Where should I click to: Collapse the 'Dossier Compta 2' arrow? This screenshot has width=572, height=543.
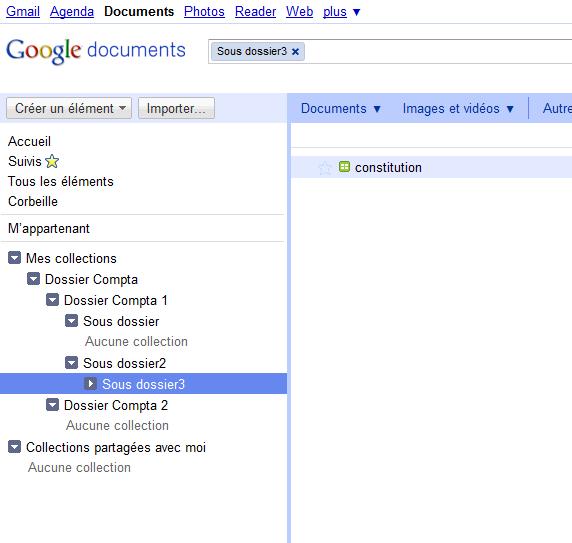pos(52,405)
